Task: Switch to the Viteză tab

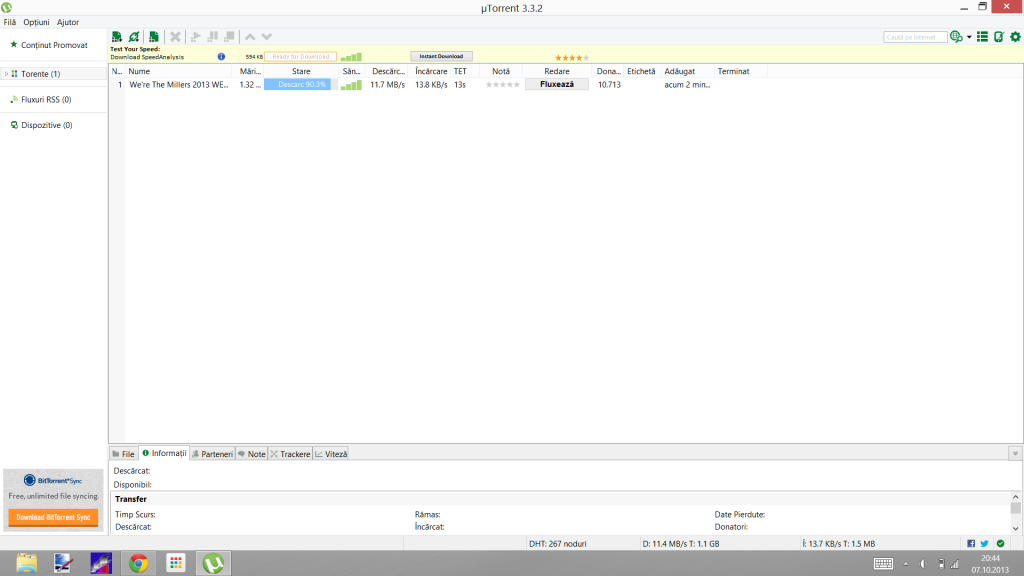Action: pos(331,454)
